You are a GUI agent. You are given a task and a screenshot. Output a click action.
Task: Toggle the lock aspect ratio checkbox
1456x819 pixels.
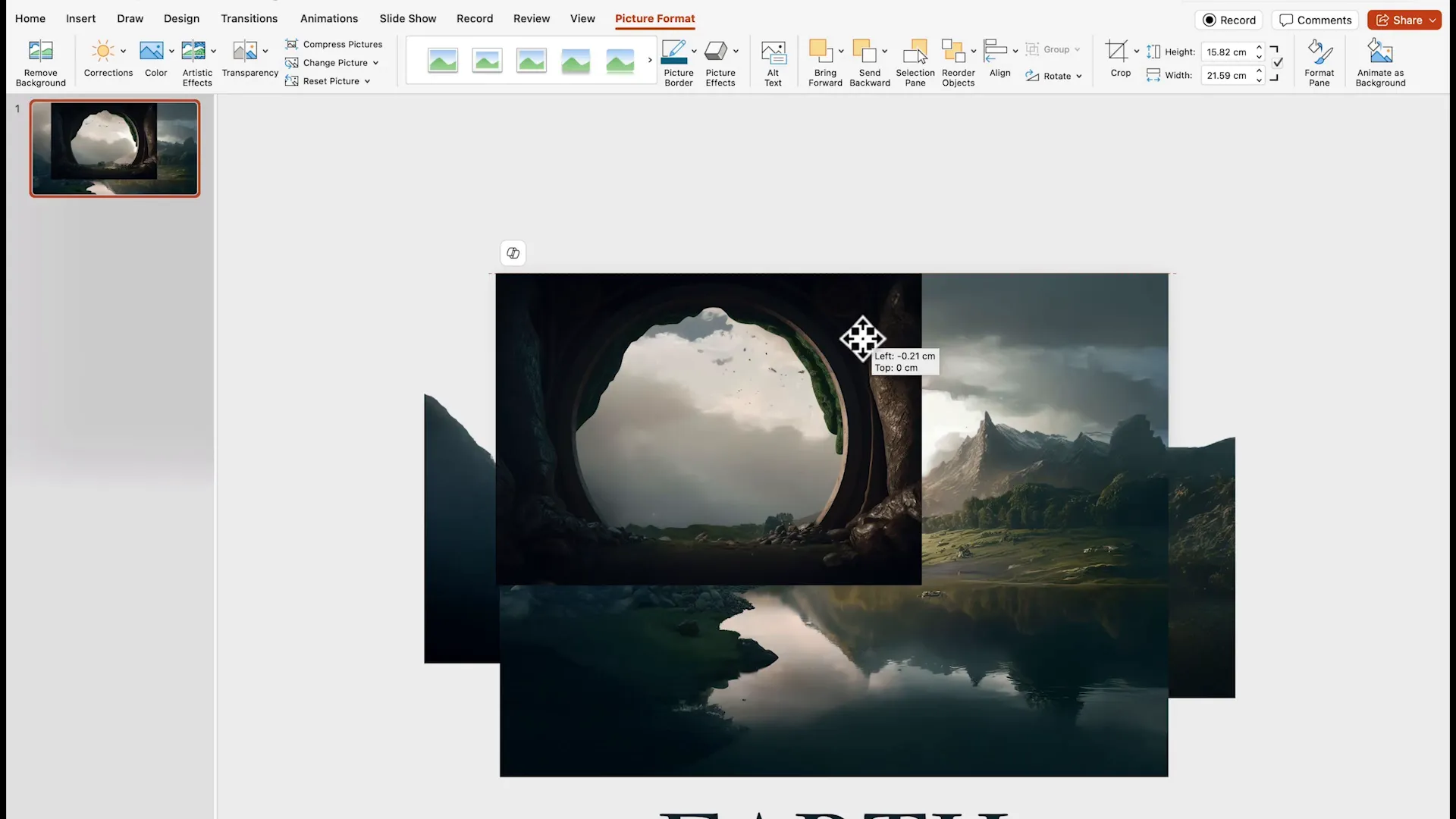pyautogui.click(x=1278, y=63)
